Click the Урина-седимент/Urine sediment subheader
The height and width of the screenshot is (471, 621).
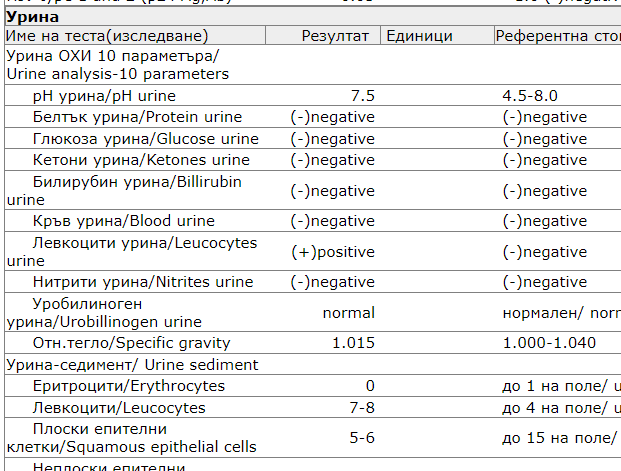(132, 364)
